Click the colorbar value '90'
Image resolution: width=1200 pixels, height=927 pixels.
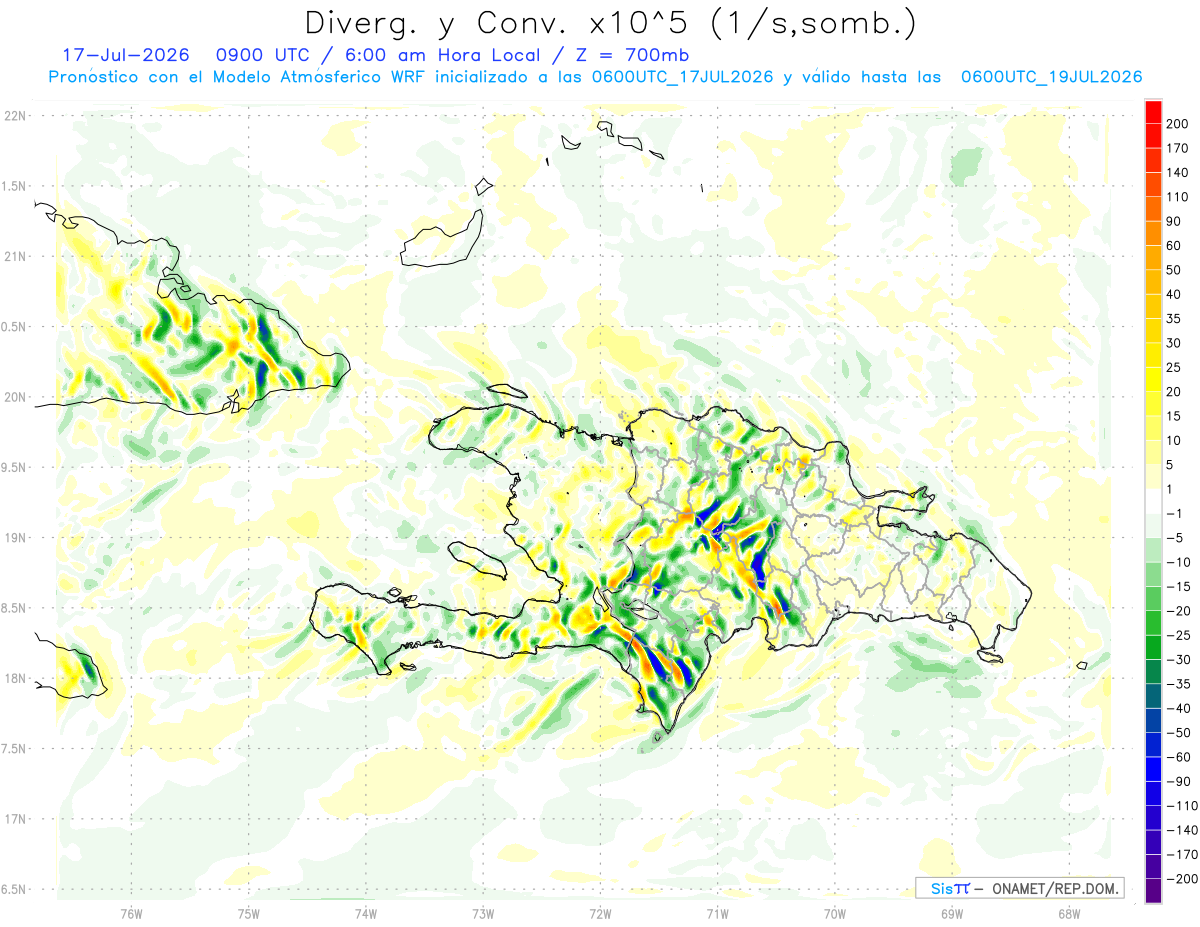(1174, 221)
